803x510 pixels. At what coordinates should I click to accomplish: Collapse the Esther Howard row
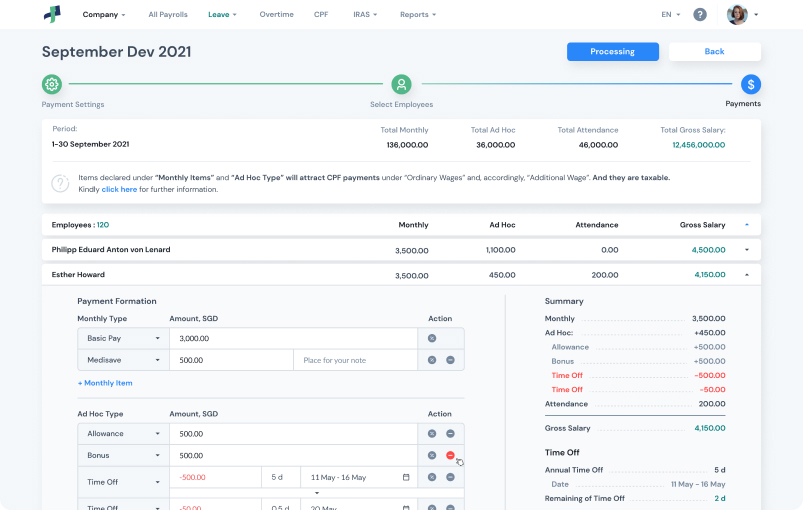(x=747, y=275)
